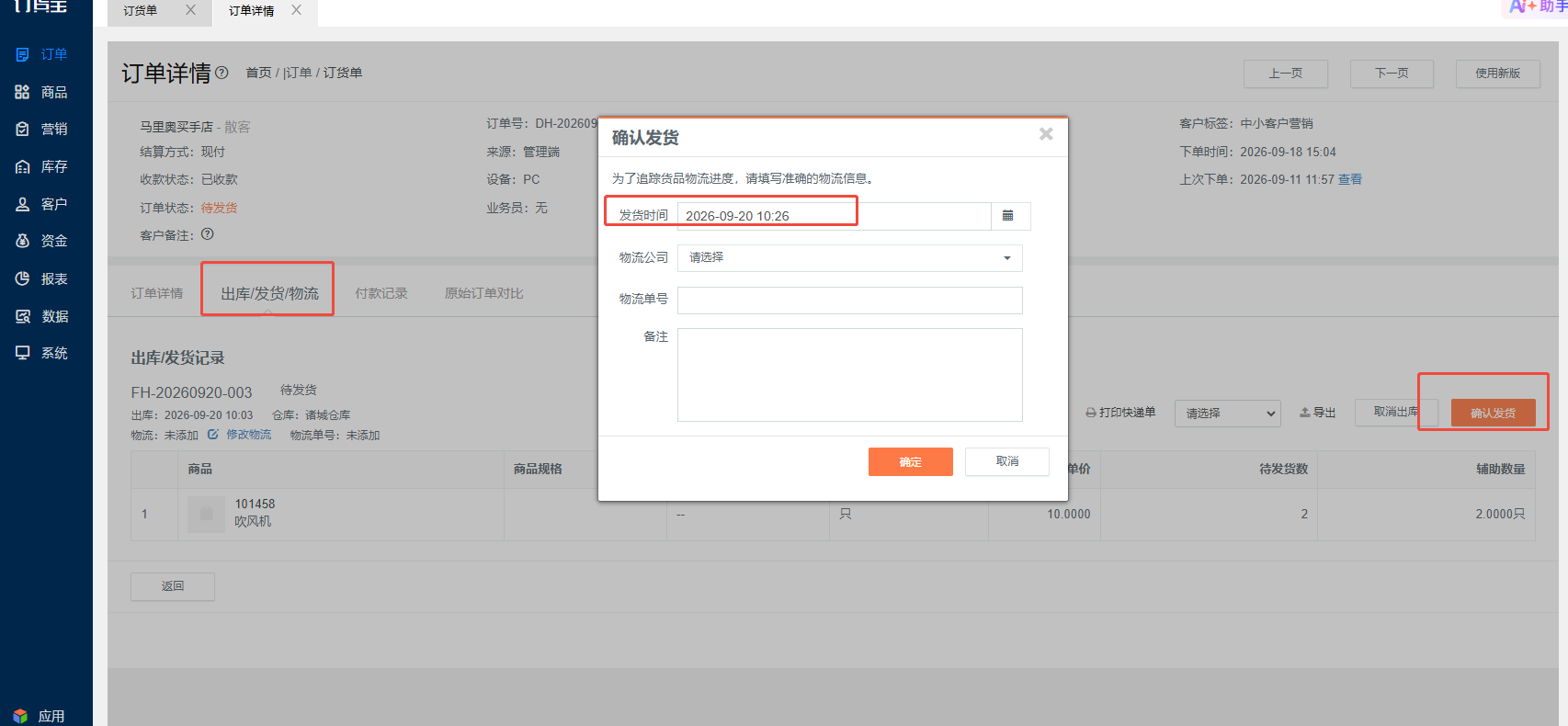Screen dimensions: 1568x726
Task: Switch to the 订单详情 sub tab
Action: pos(157,293)
